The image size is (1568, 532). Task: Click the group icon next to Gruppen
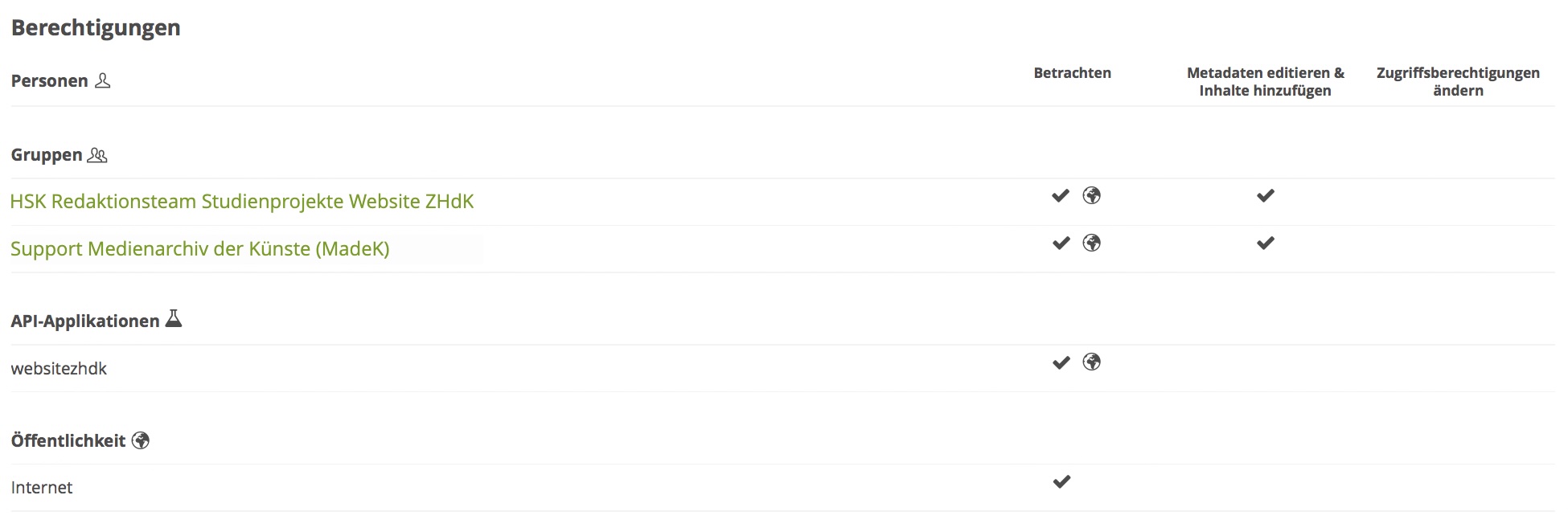(x=97, y=155)
